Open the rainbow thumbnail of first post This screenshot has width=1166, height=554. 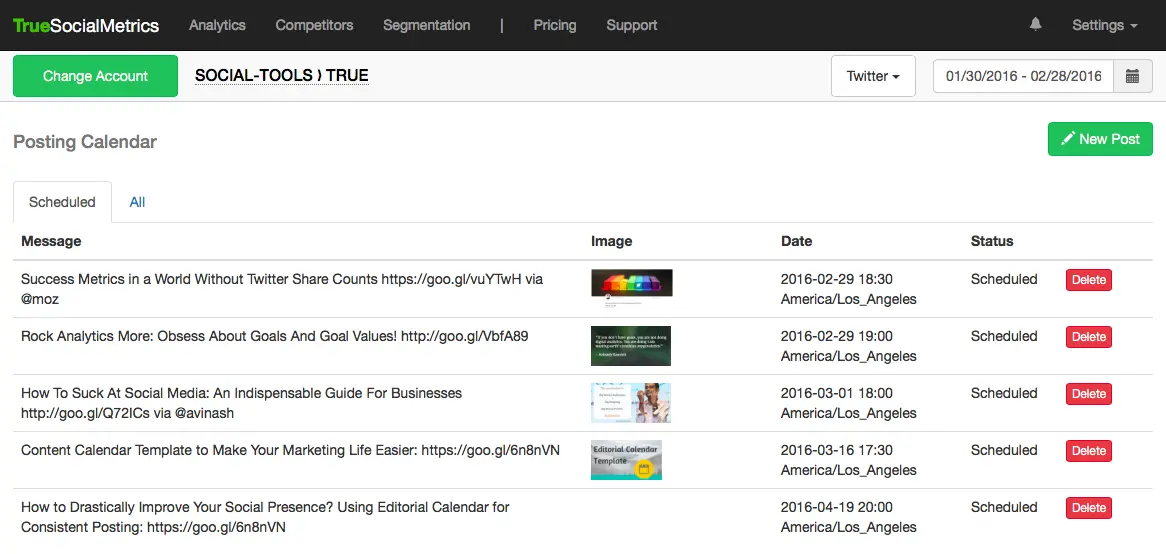tap(631, 283)
